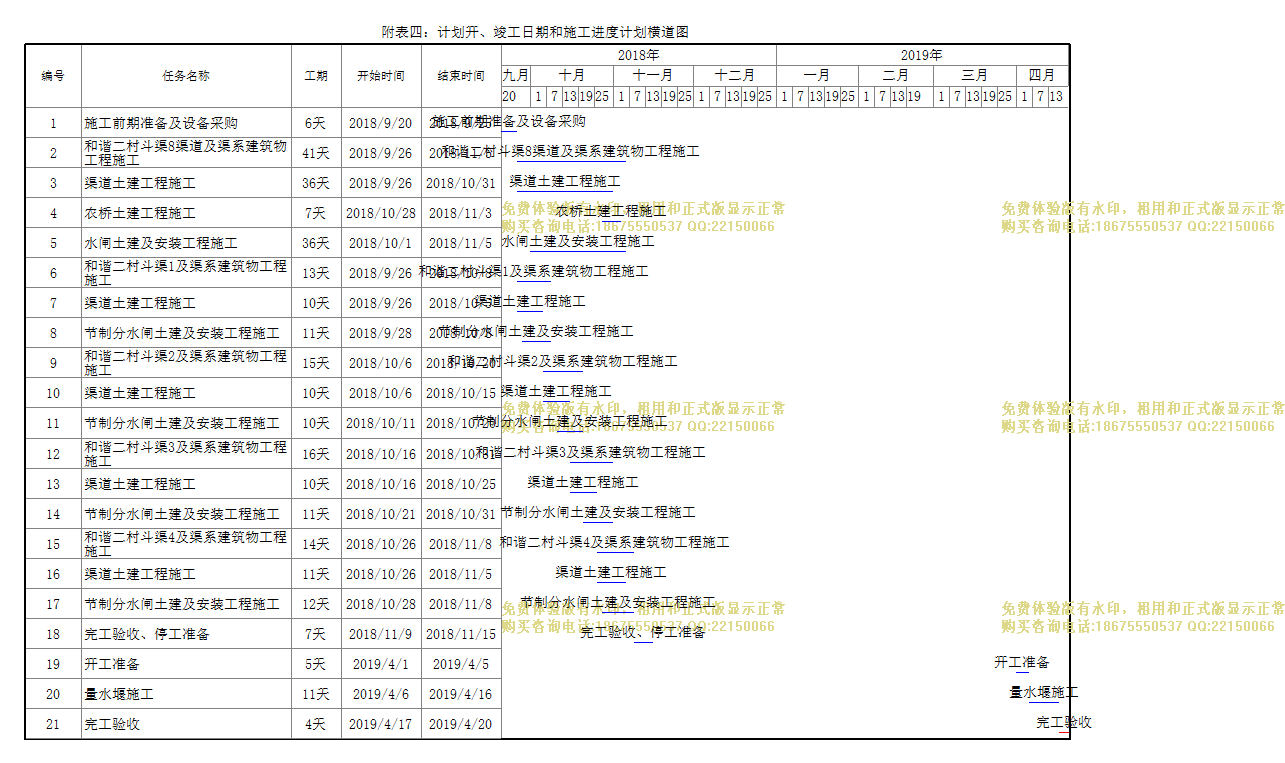Select start date '2018/11/9'
This screenshot has height=763, width=1285.
pyautogui.click(x=381, y=634)
